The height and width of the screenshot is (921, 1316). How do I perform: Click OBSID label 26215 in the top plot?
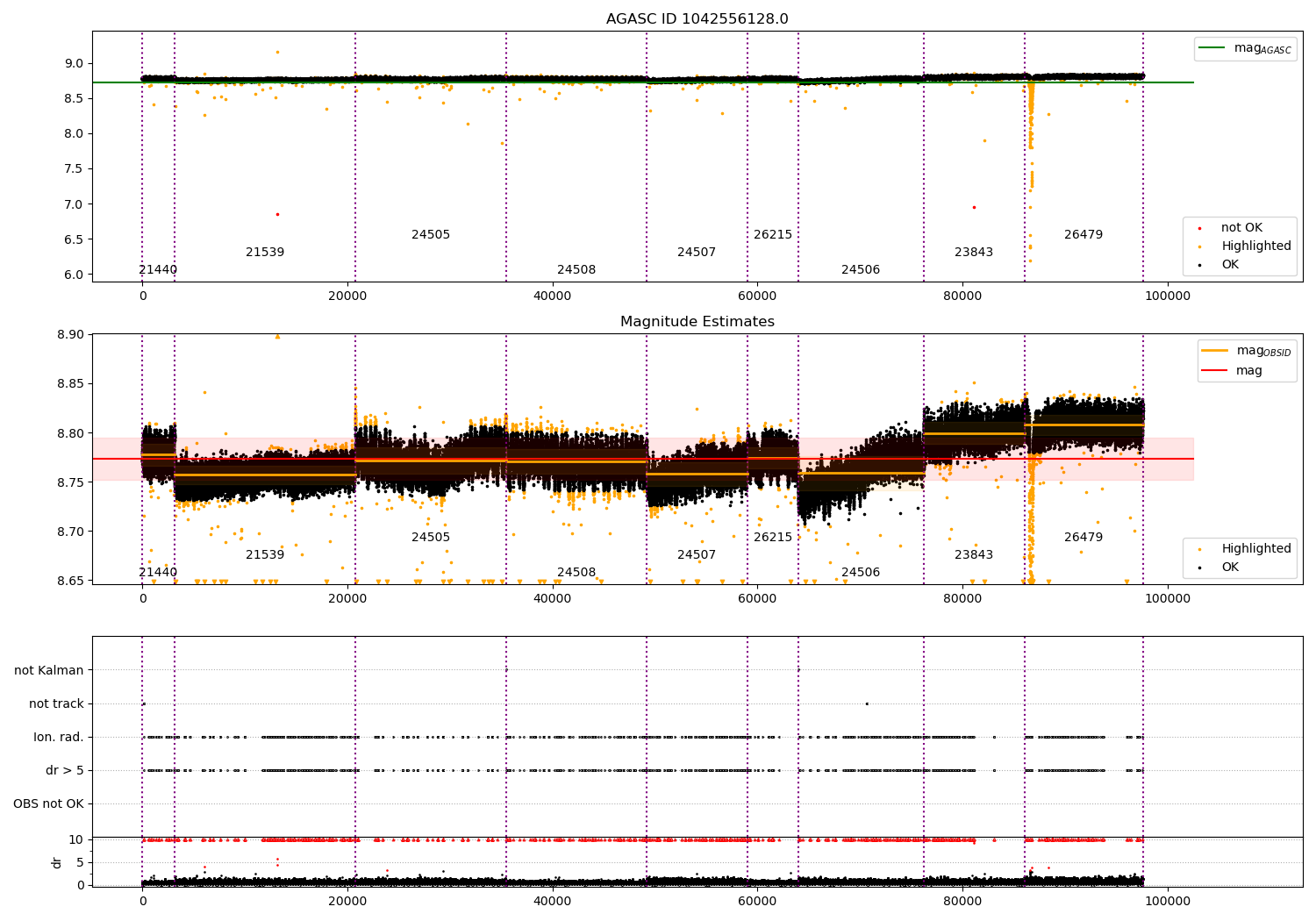(773, 235)
